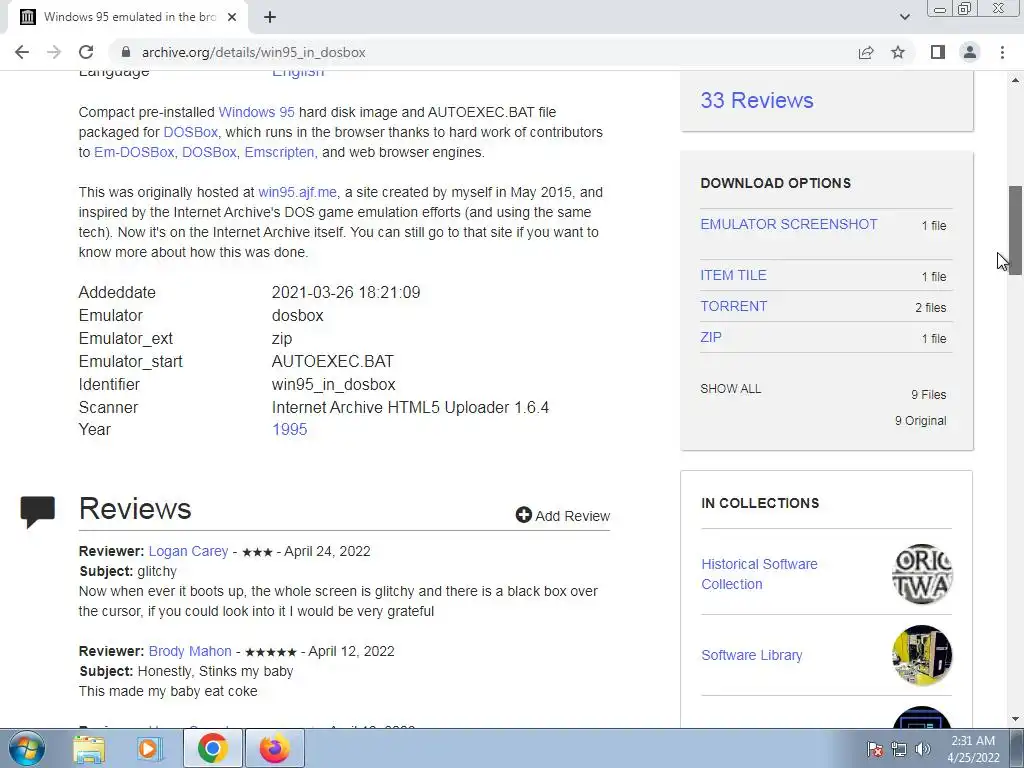Image resolution: width=1024 pixels, height=768 pixels.
Task: Open reviewer Brody Mahon's profile
Action: click(x=190, y=651)
